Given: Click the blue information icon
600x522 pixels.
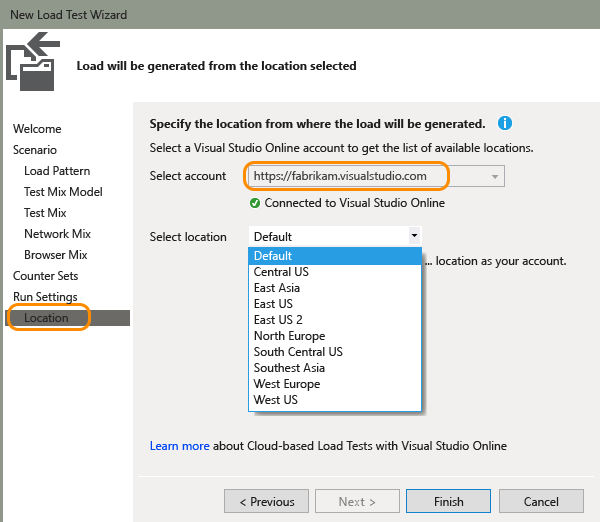Looking at the screenshot, I should 505,123.
